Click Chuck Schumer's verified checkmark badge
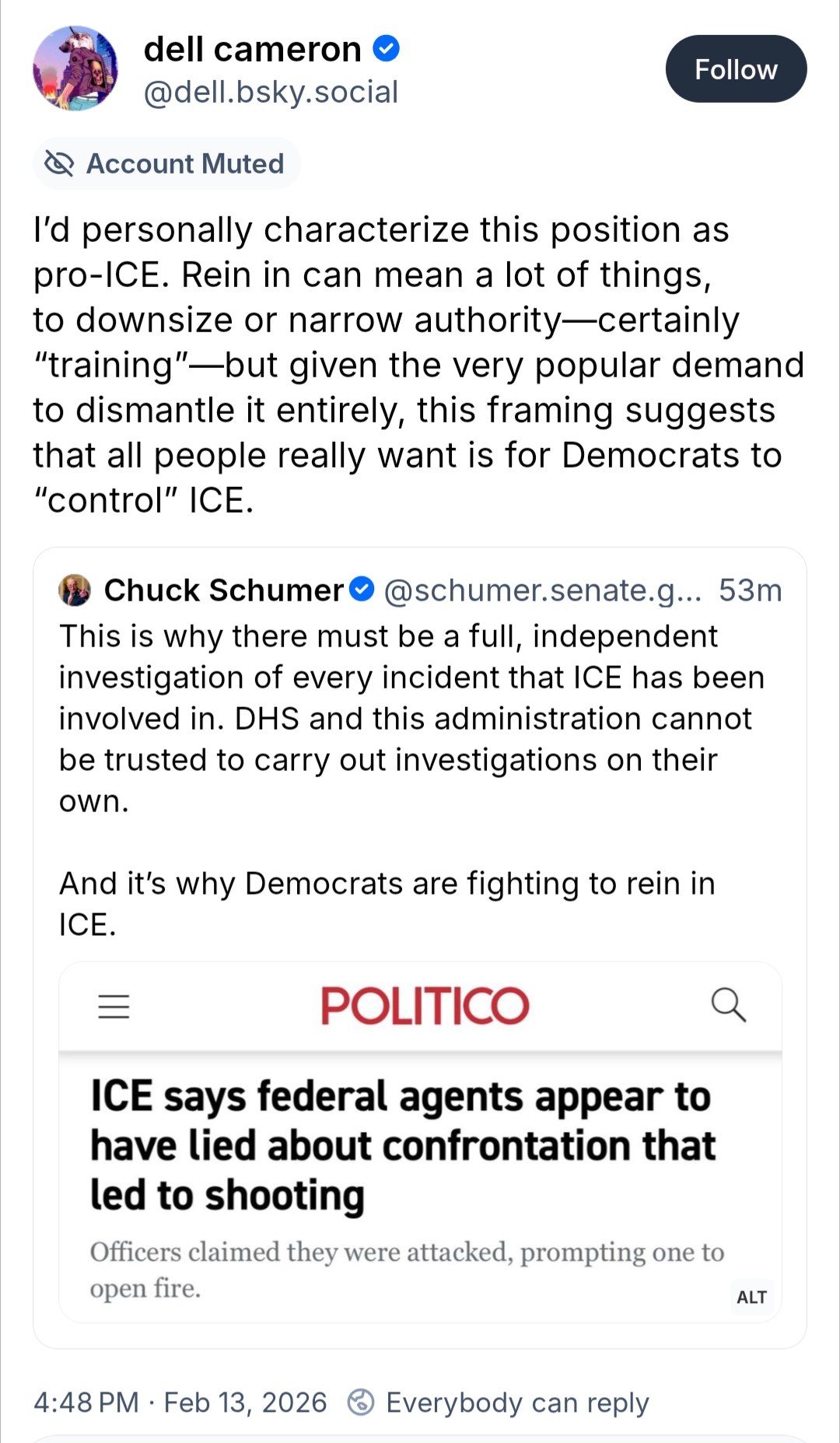 point(362,590)
